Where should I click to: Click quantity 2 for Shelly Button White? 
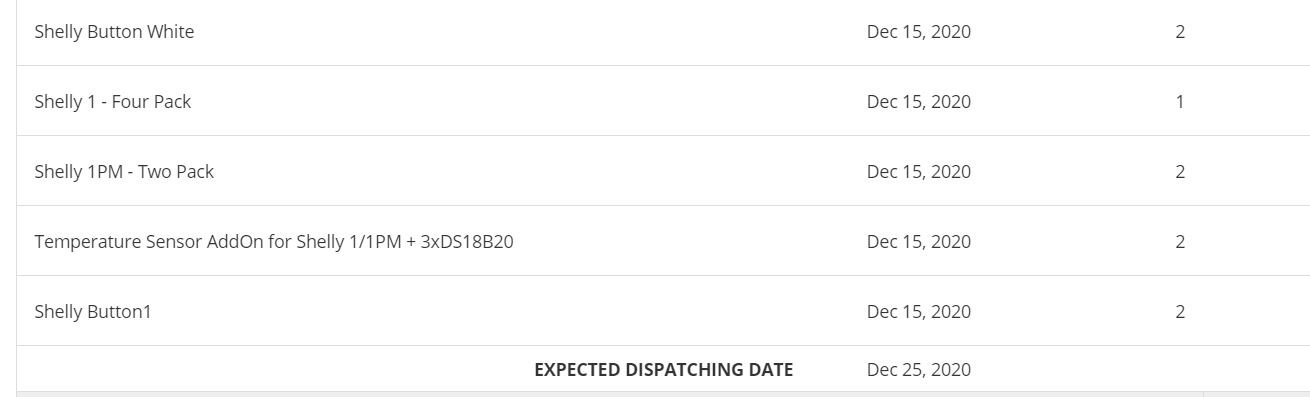click(x=1180, y=32)
